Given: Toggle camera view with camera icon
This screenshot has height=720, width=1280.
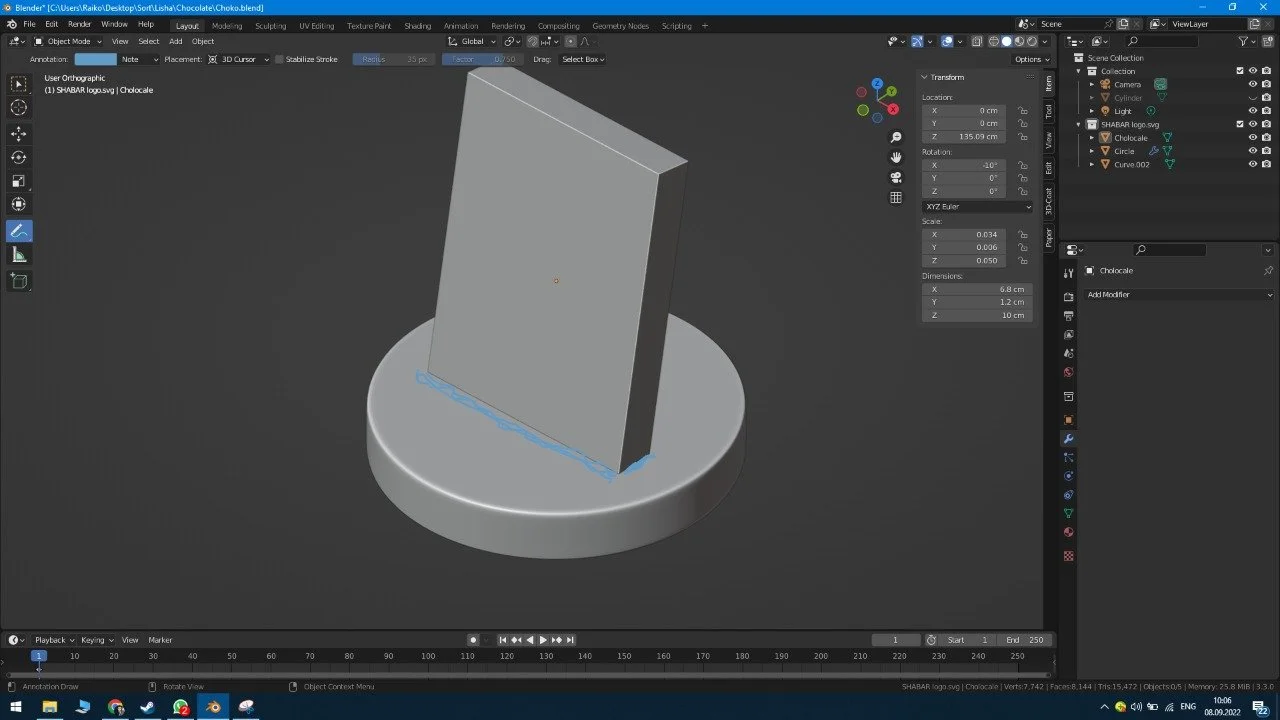Looking at the screenshot, I should [896, 177].
